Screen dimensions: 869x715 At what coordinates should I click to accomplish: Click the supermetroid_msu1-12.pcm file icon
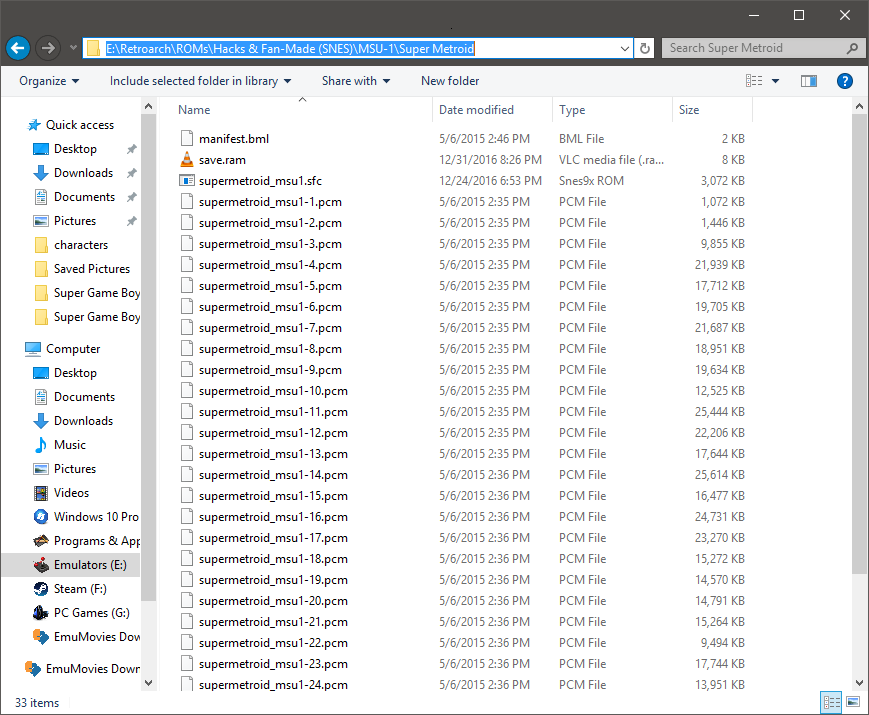pos(187,433)
